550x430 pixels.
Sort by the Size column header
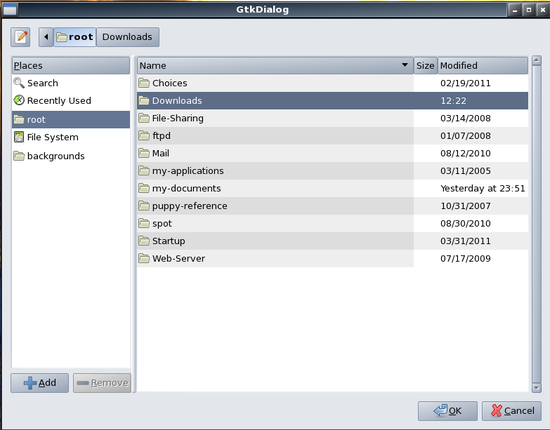[425, 66]
